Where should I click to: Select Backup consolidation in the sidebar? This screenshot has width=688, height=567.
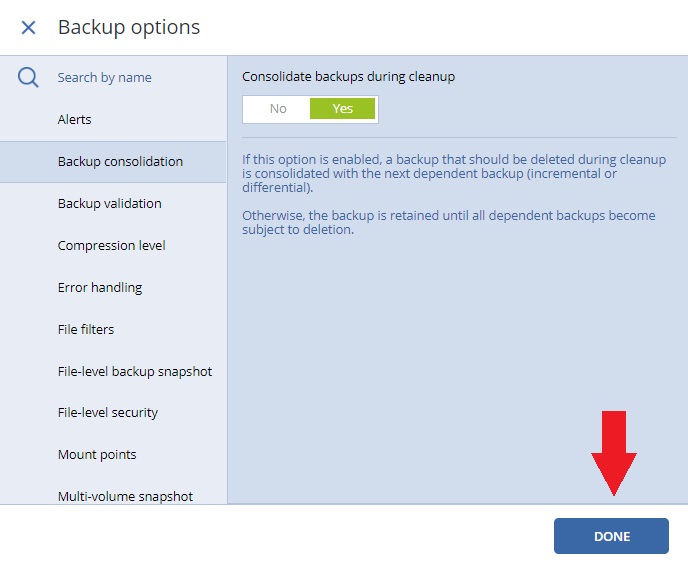click(113, 161)
